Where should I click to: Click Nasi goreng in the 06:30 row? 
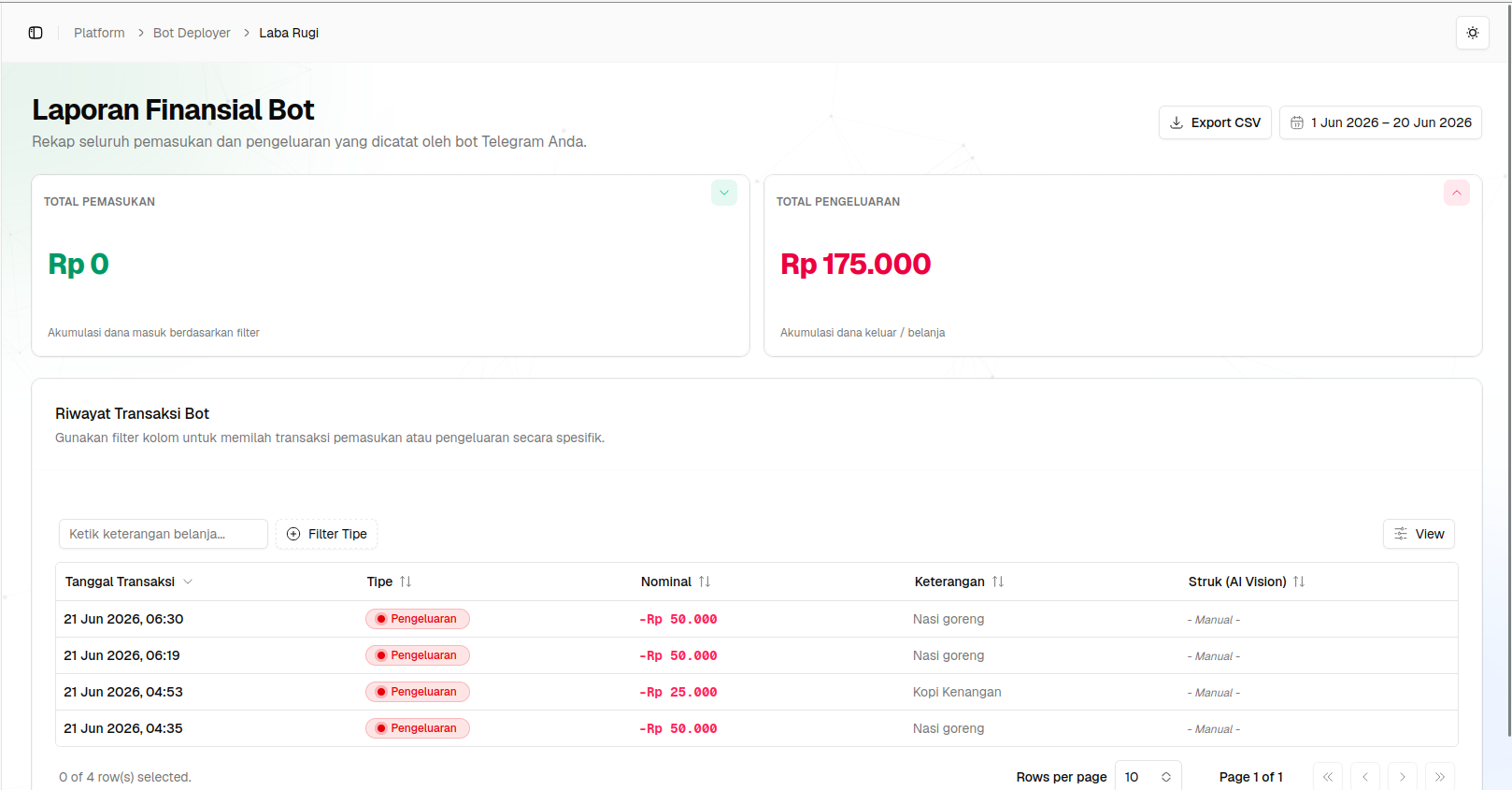[x=949, y=619]
